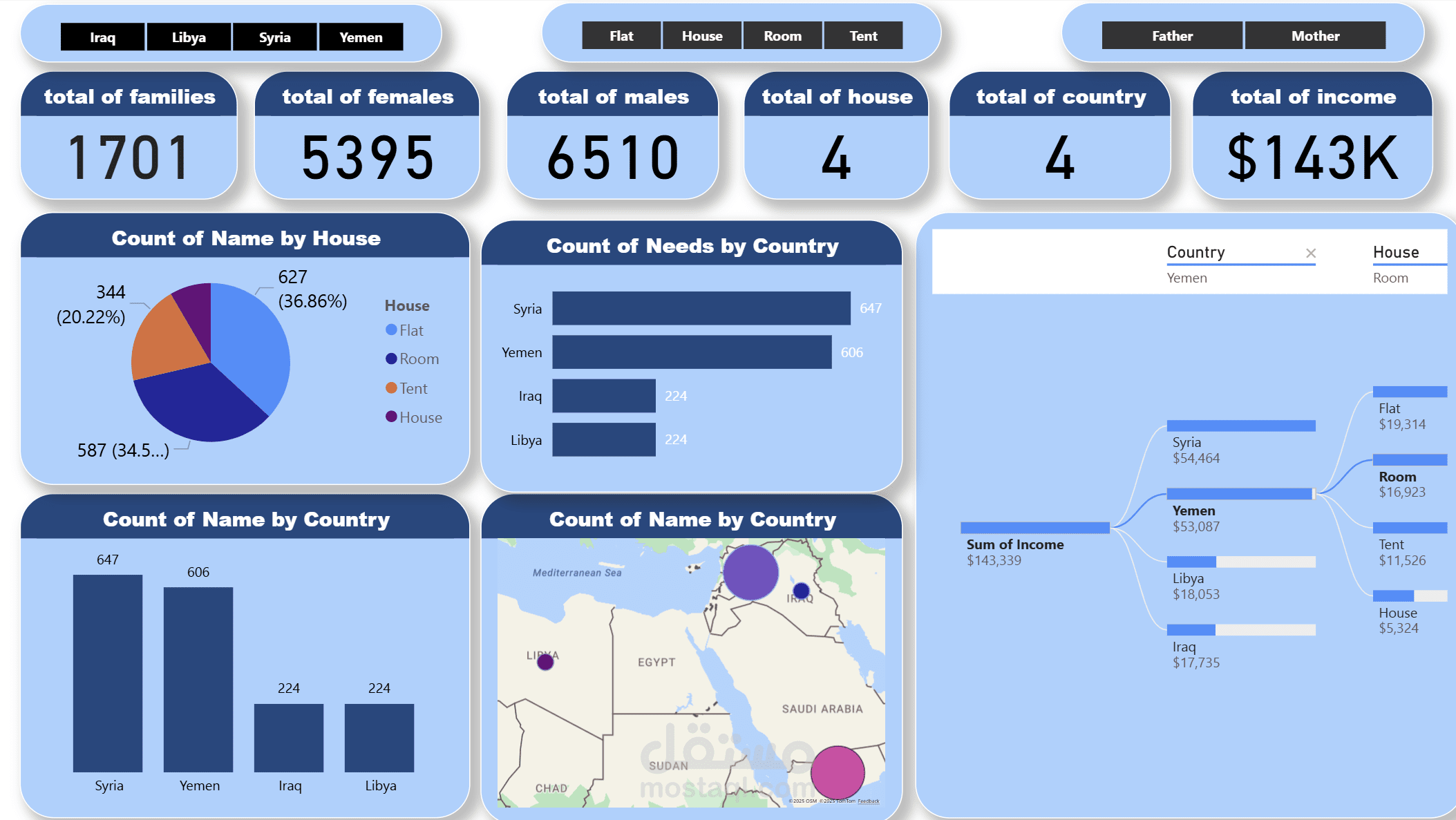Click the 647 label in Needs chart
The width and height of the screenshot is (1456, 820).
point(870,308)
